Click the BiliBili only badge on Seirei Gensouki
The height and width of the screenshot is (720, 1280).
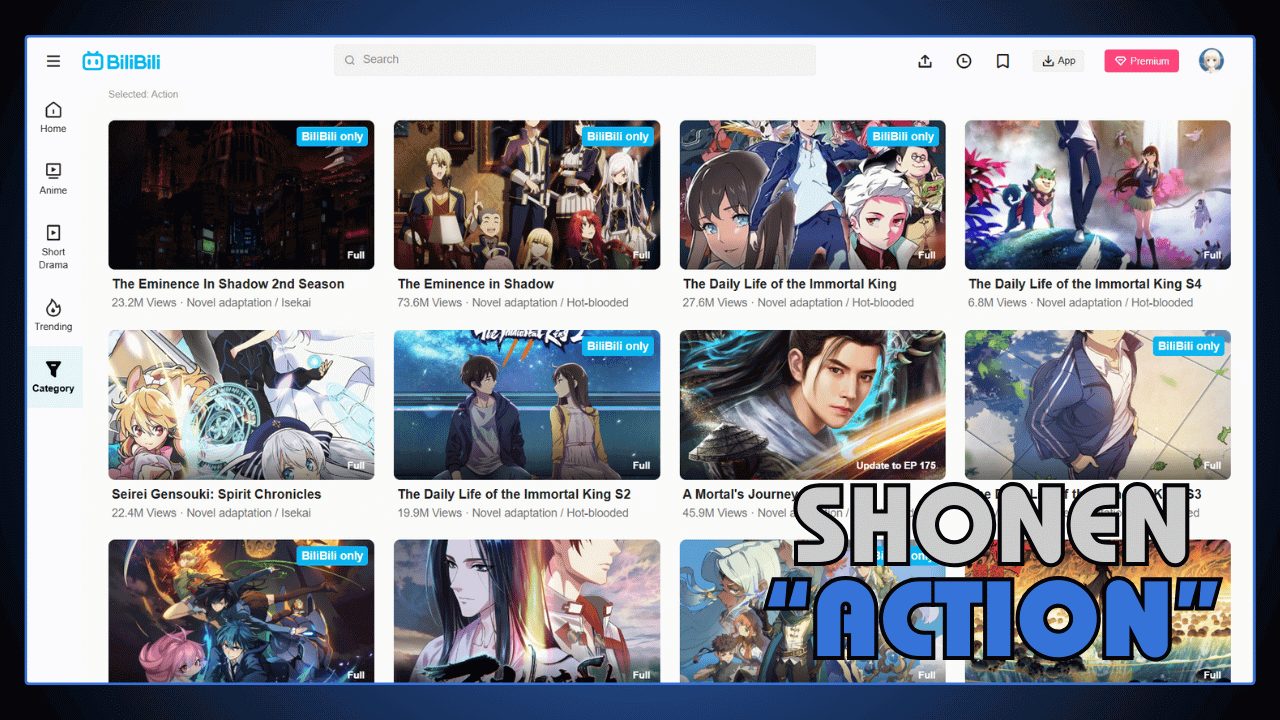(x=332, y=346)
